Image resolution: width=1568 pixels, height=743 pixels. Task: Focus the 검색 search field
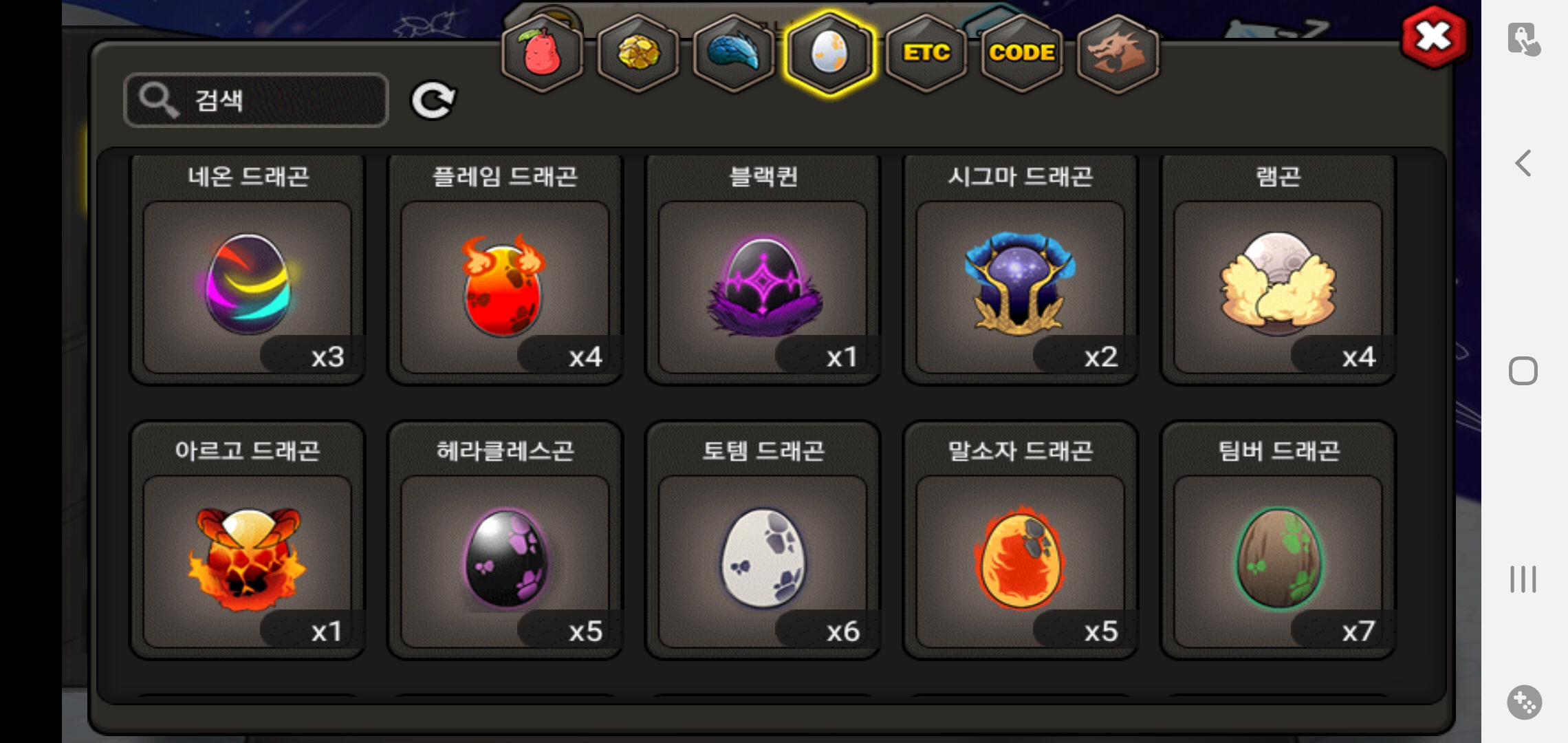click(257, 100)
